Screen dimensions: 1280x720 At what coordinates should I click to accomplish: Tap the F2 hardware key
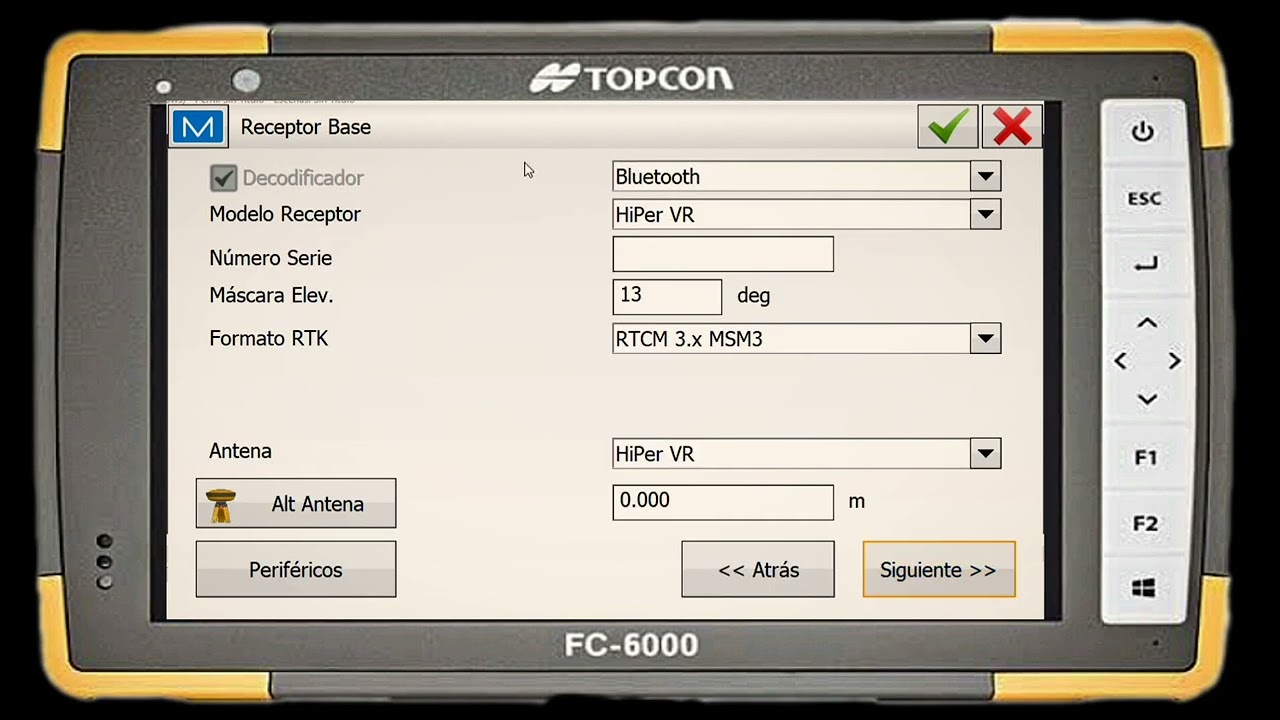[x=1146, y=524]
